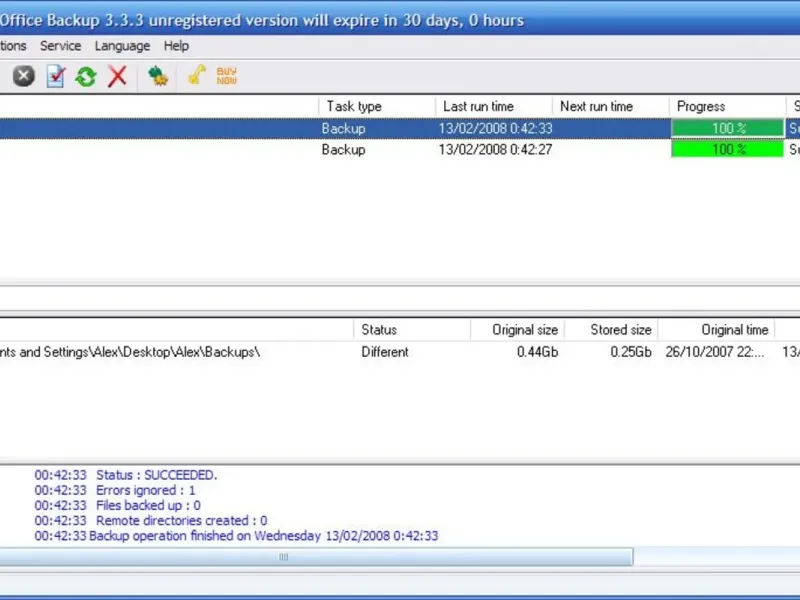Open the Help menu

pos(176,46)
